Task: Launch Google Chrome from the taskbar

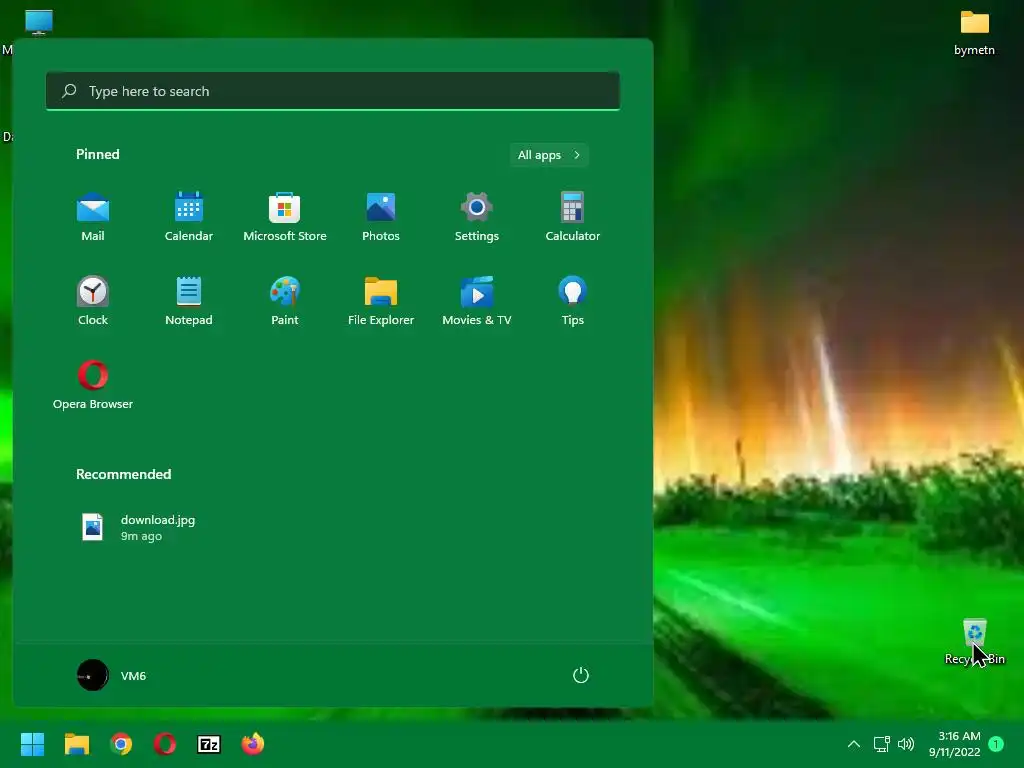Action: pos(121,744)
